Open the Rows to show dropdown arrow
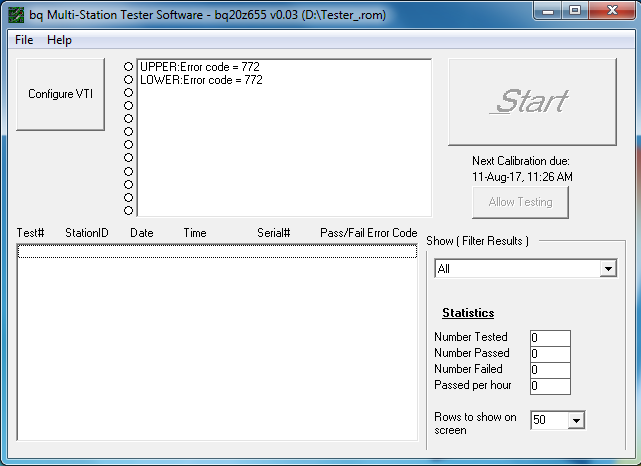Image resolution: width=641 pixels, height=466 pixels. pyautogui.click(x=576, y=420)
